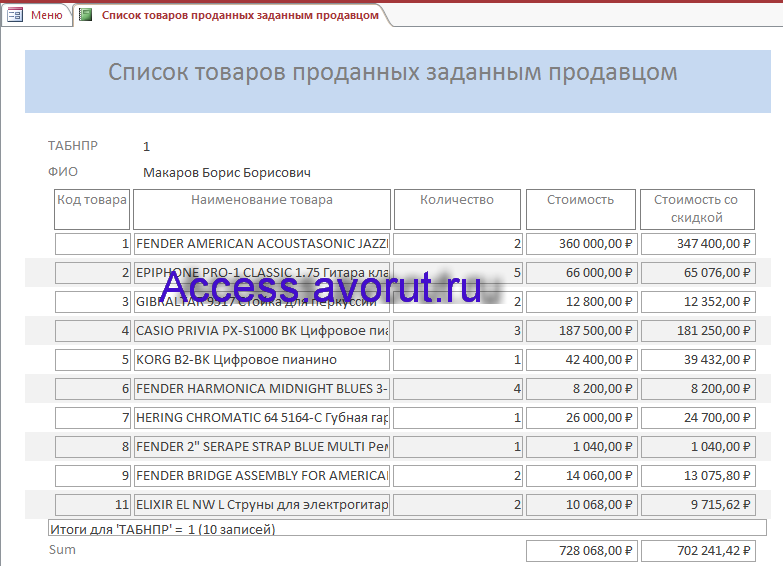This screenshot has height=566, width=783.
Task: Click product code 5 cell
Action: [93, 360]
